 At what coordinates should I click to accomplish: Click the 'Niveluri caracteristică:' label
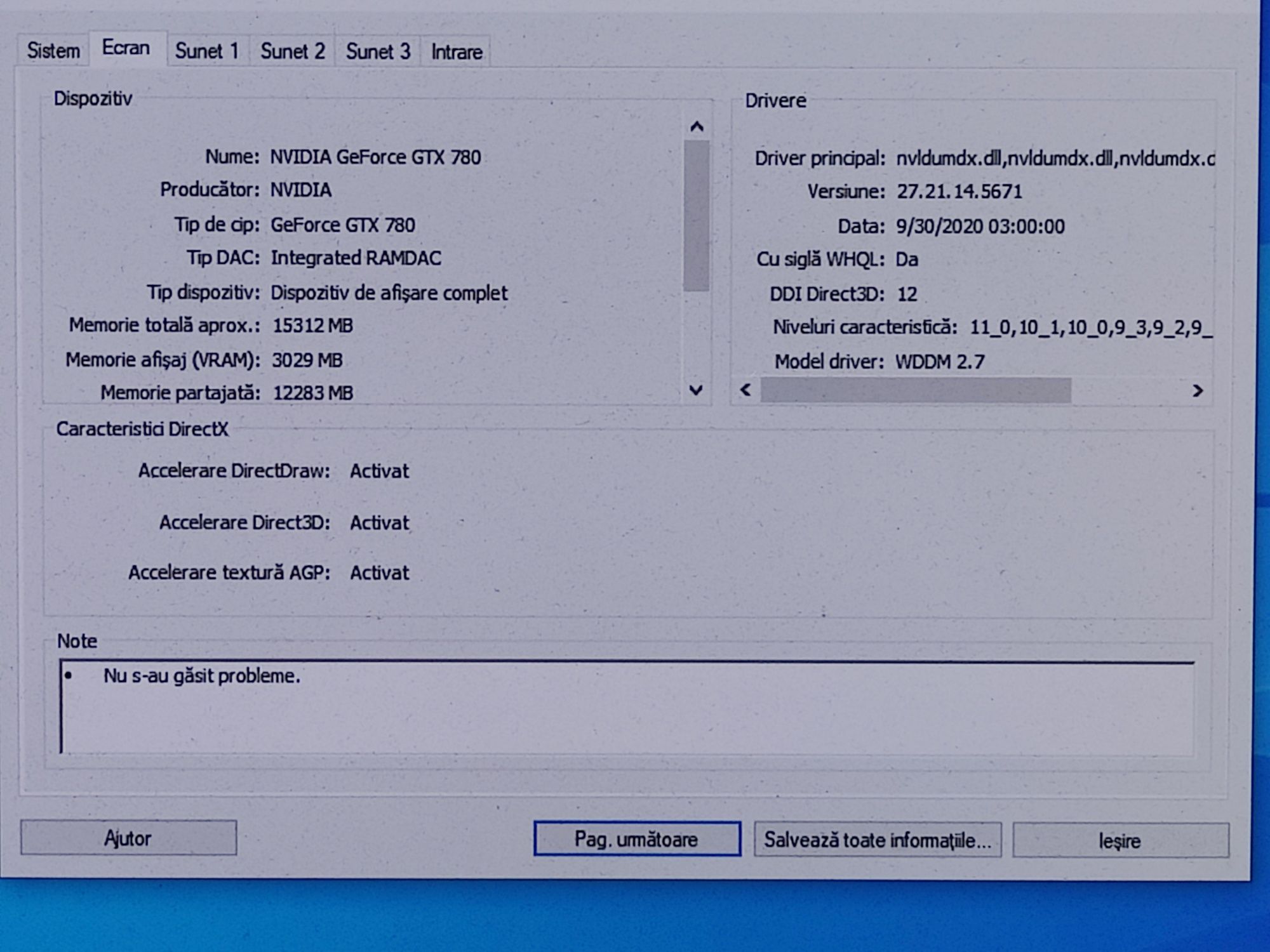pos(864,327)
